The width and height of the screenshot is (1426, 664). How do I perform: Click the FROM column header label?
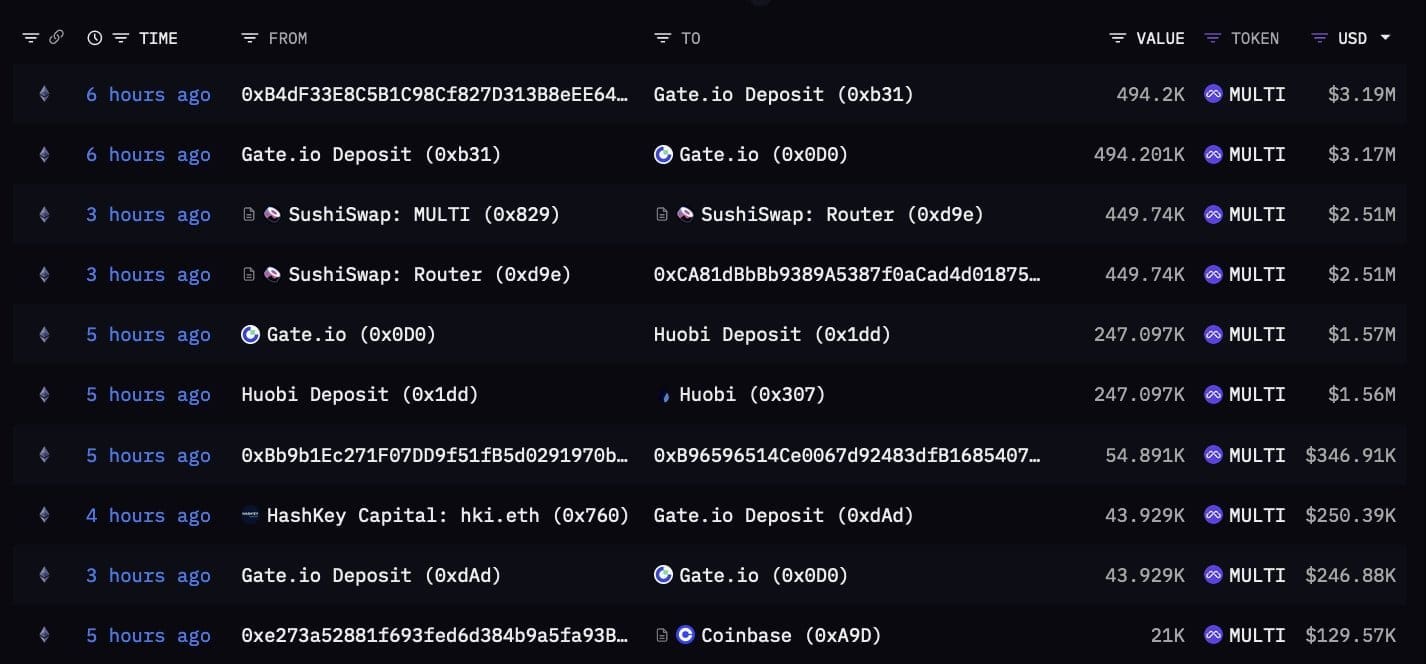[288, 38]
